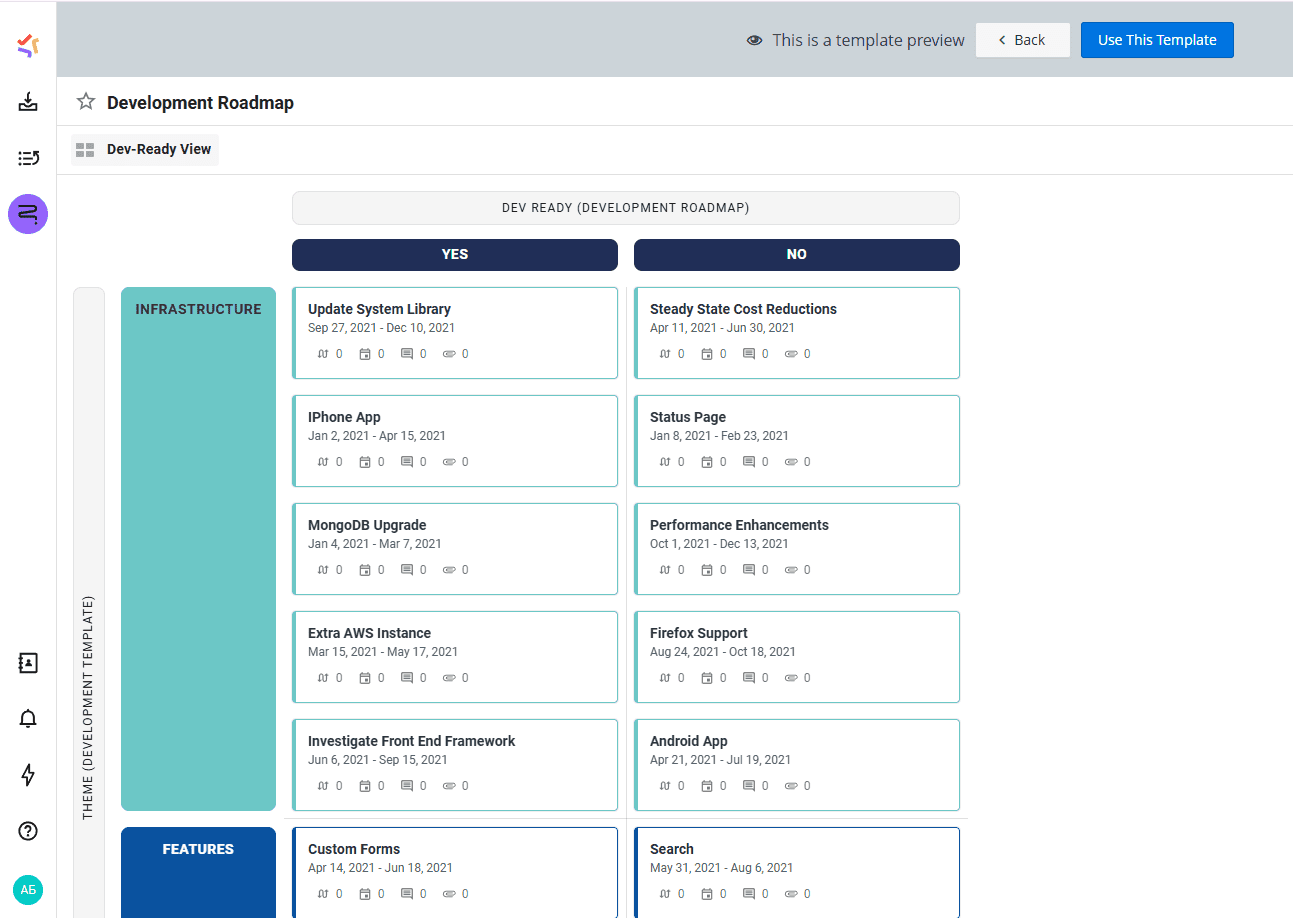The height and width of the screenshot is (918, 1293).
Task: Open the help question mark icon
Action: (x=28, y=831)
